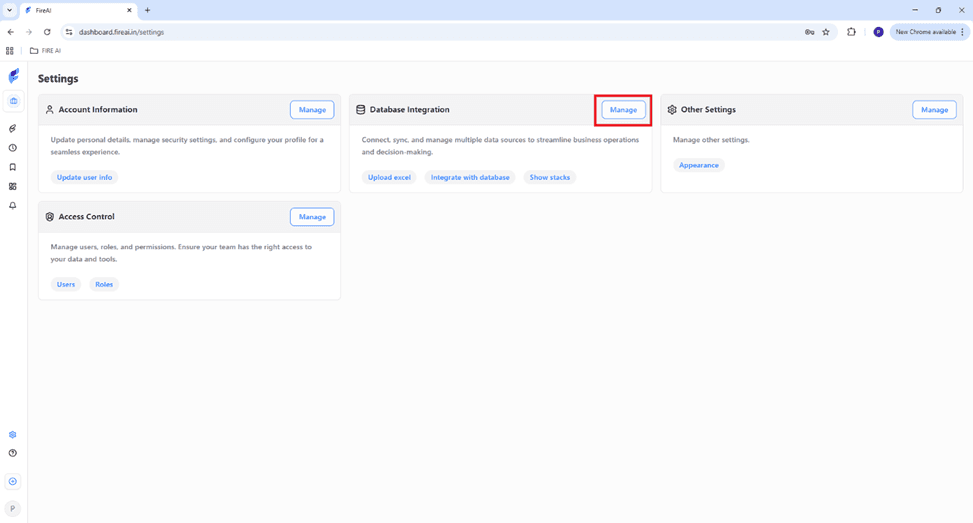The height and width of the screenshot is (523, 973).
Task: Open the FIRE AI bookmark folder
Action: [45, 50]
